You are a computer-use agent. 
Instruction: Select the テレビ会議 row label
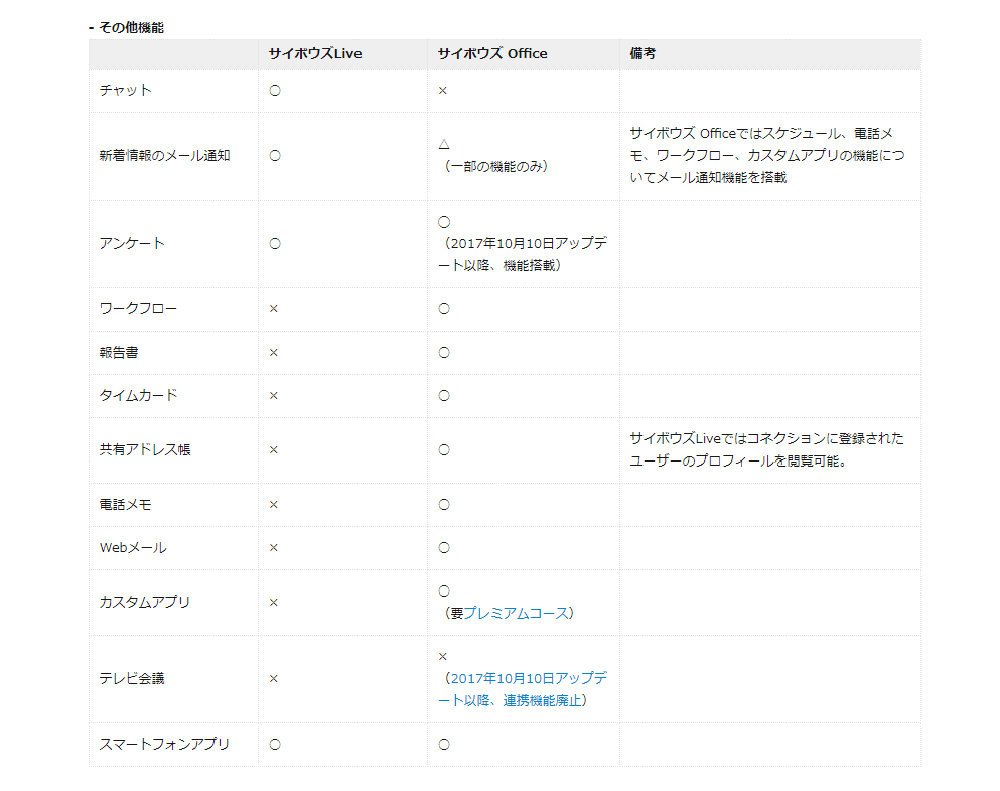(x=132, y=679)
